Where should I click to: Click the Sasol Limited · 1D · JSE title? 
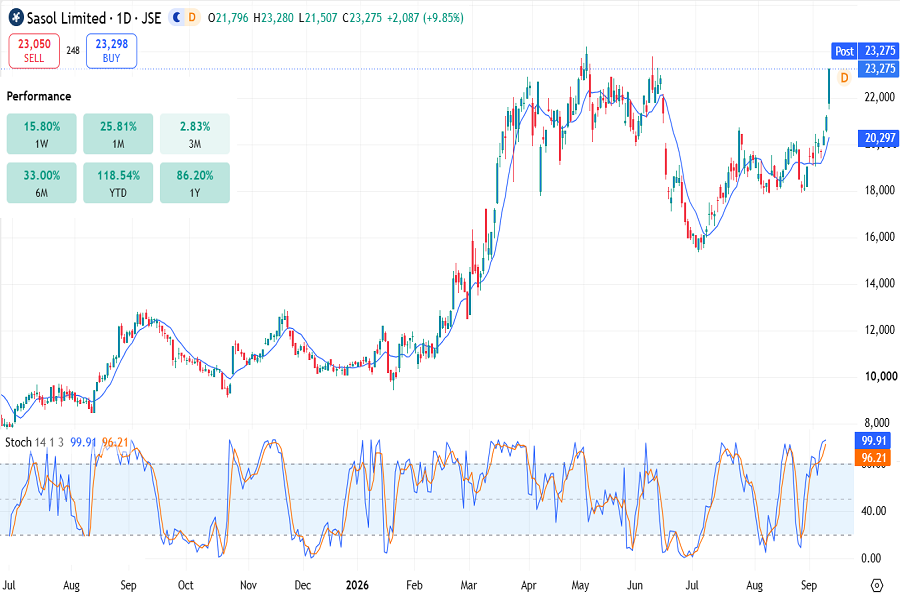(x=94, y=18)
